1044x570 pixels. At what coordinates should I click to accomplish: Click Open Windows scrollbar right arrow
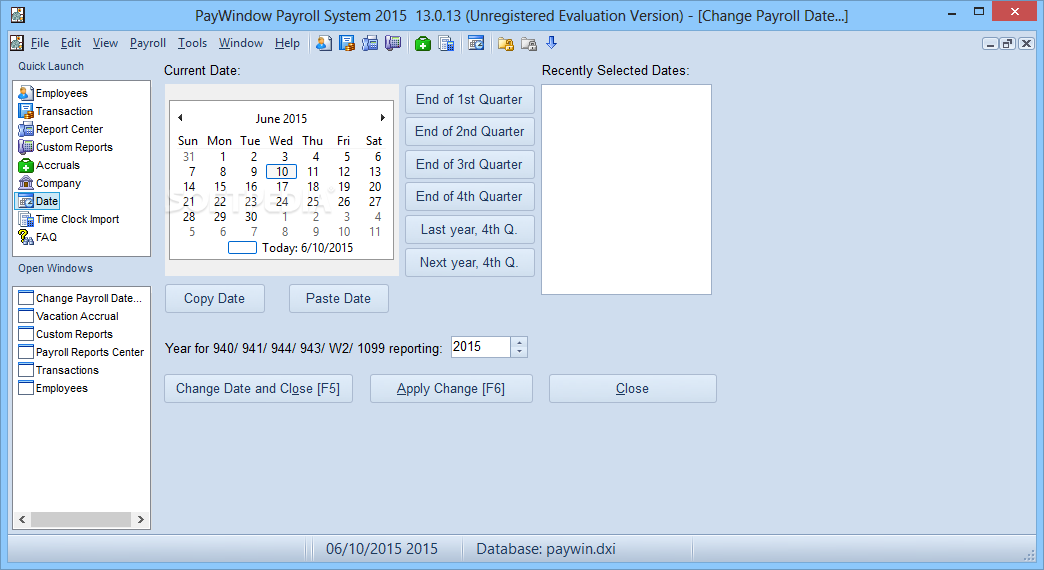coord(140,519)
